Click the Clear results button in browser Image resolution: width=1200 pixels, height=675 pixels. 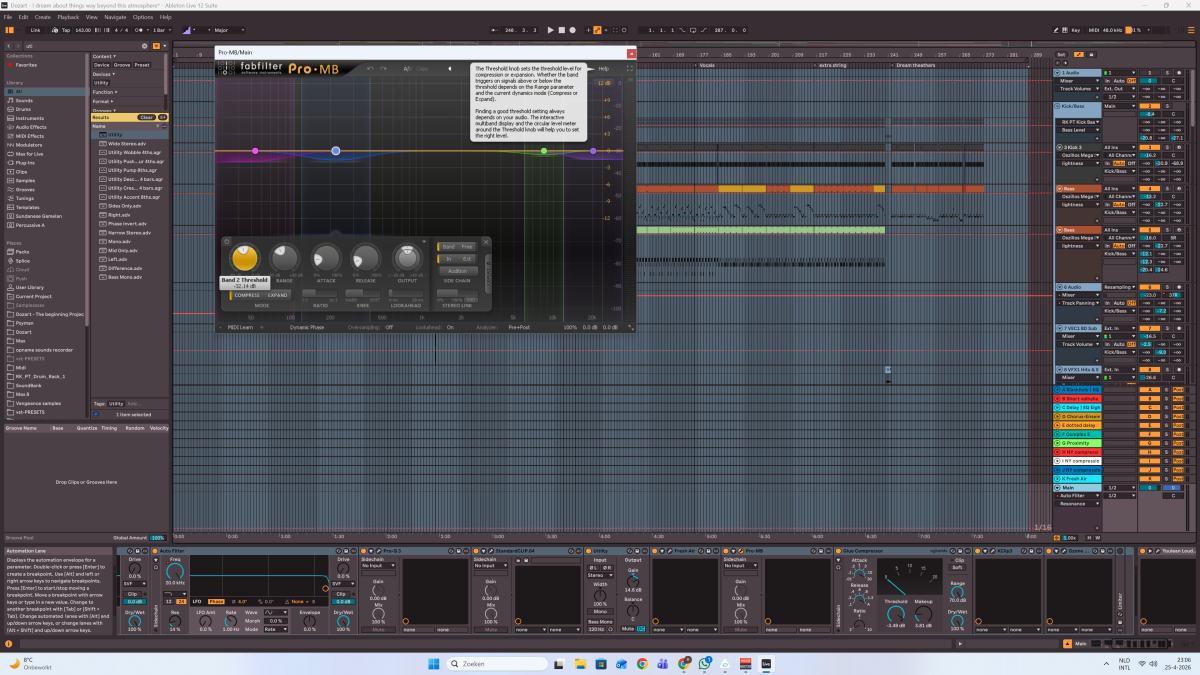[x=146, y=117]
